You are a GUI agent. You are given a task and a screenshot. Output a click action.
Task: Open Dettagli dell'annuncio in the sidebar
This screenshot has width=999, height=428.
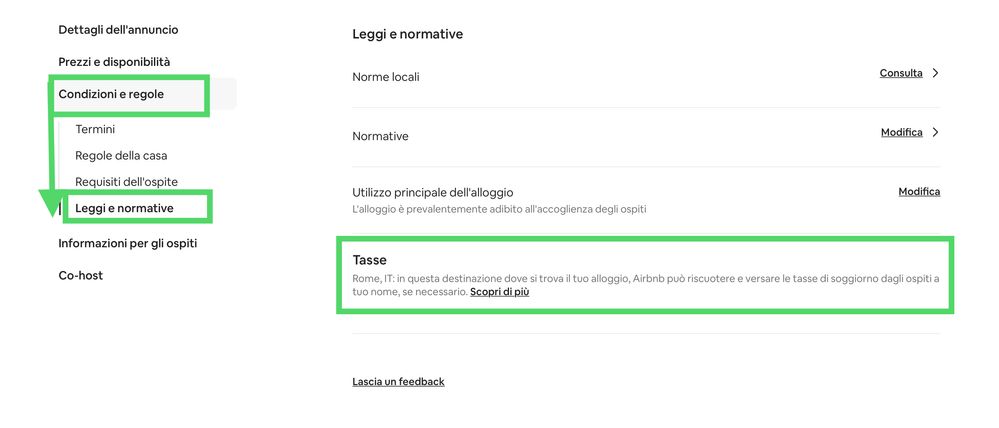click(x=118, y=30)
